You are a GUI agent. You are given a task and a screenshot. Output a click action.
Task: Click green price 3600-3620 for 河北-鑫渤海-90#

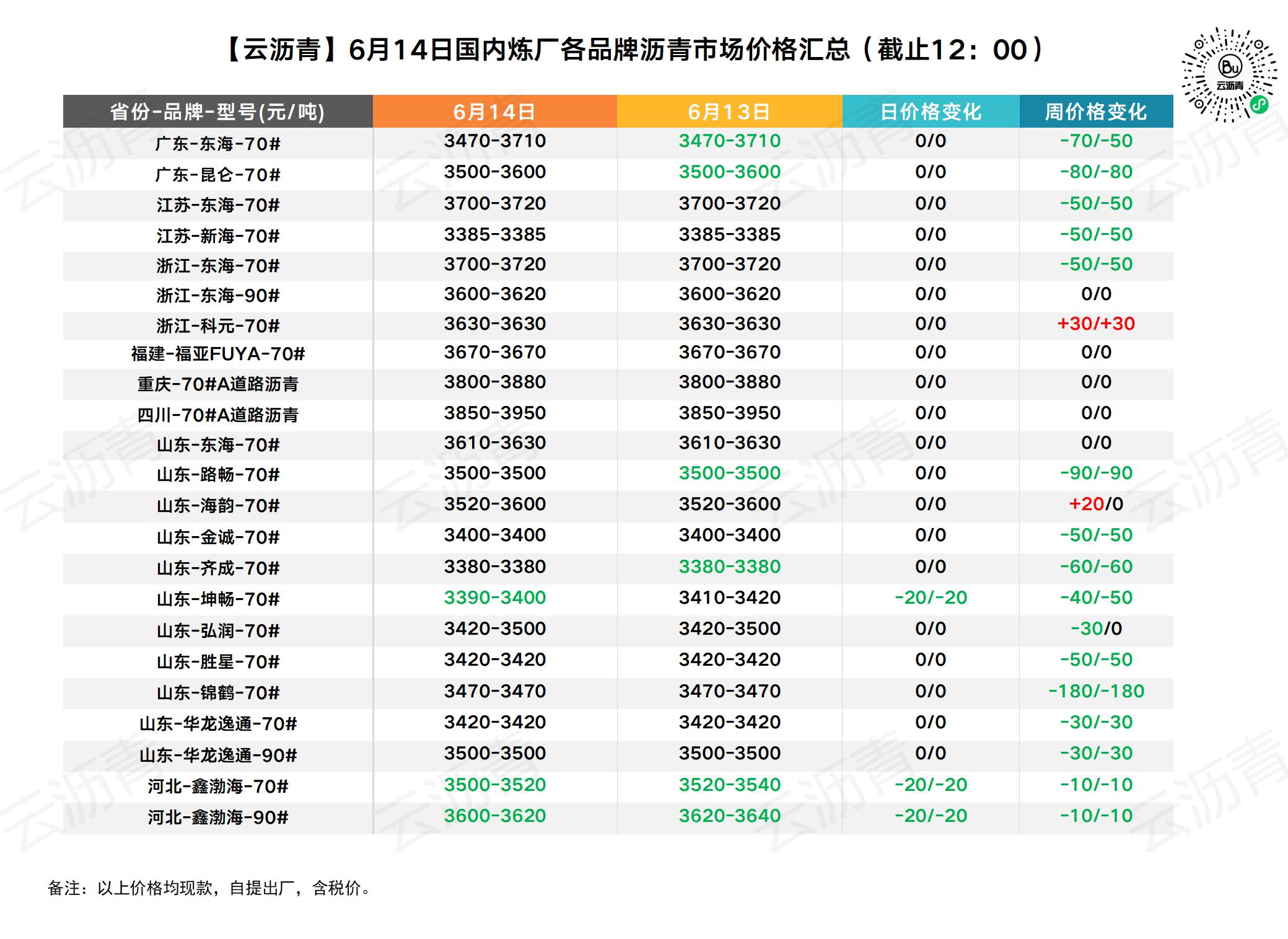494,816
